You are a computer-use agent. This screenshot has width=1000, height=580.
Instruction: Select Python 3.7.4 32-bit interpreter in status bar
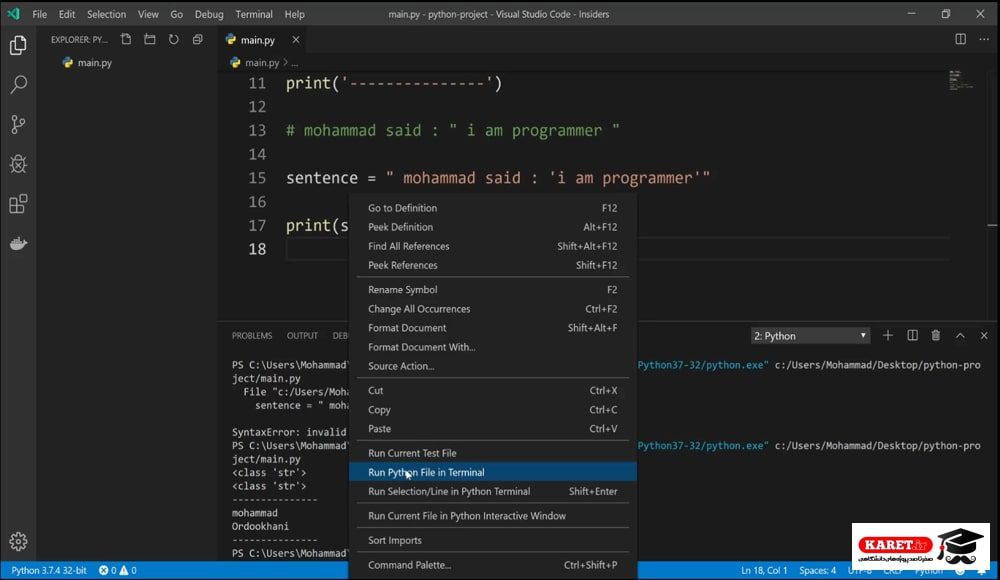click(49, 570)
